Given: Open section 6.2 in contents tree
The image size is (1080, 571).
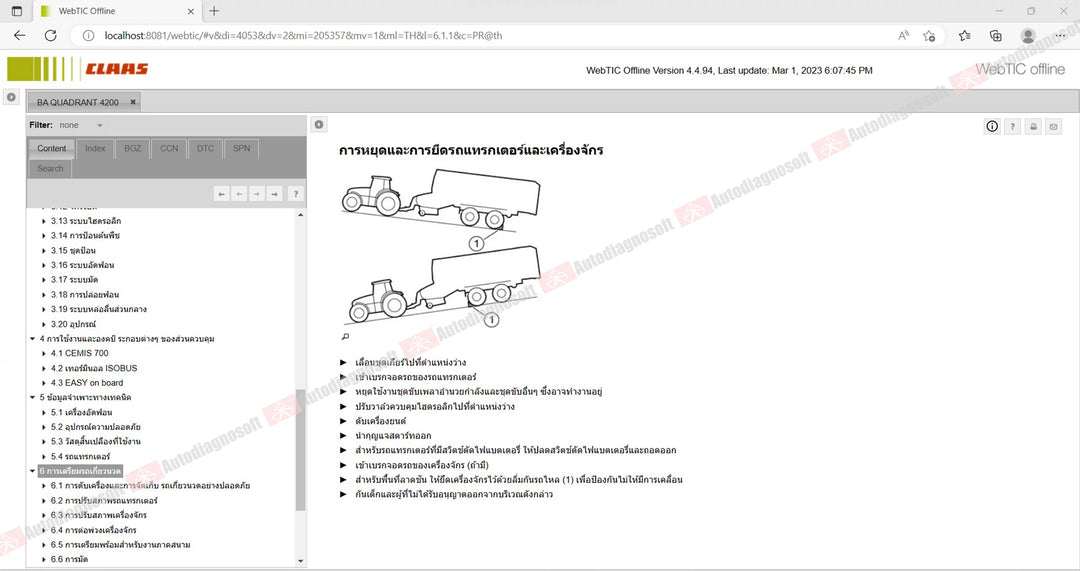Looking at the screenshot, I should point(104,501).
